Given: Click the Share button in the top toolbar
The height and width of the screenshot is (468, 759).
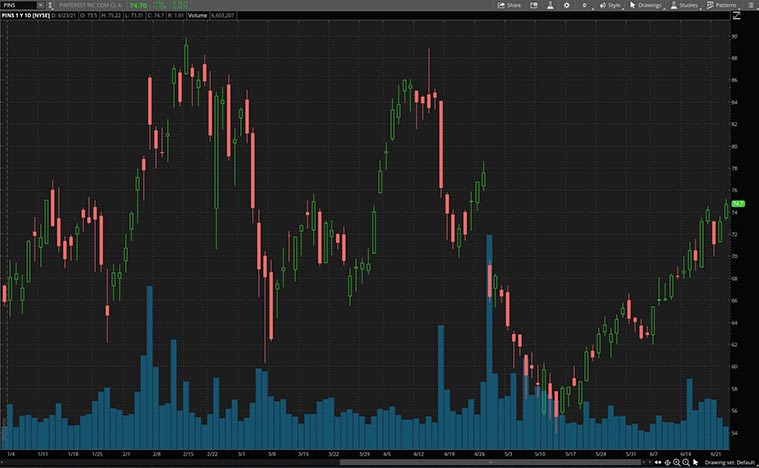Looking at the screenshot, I should 510,5.
